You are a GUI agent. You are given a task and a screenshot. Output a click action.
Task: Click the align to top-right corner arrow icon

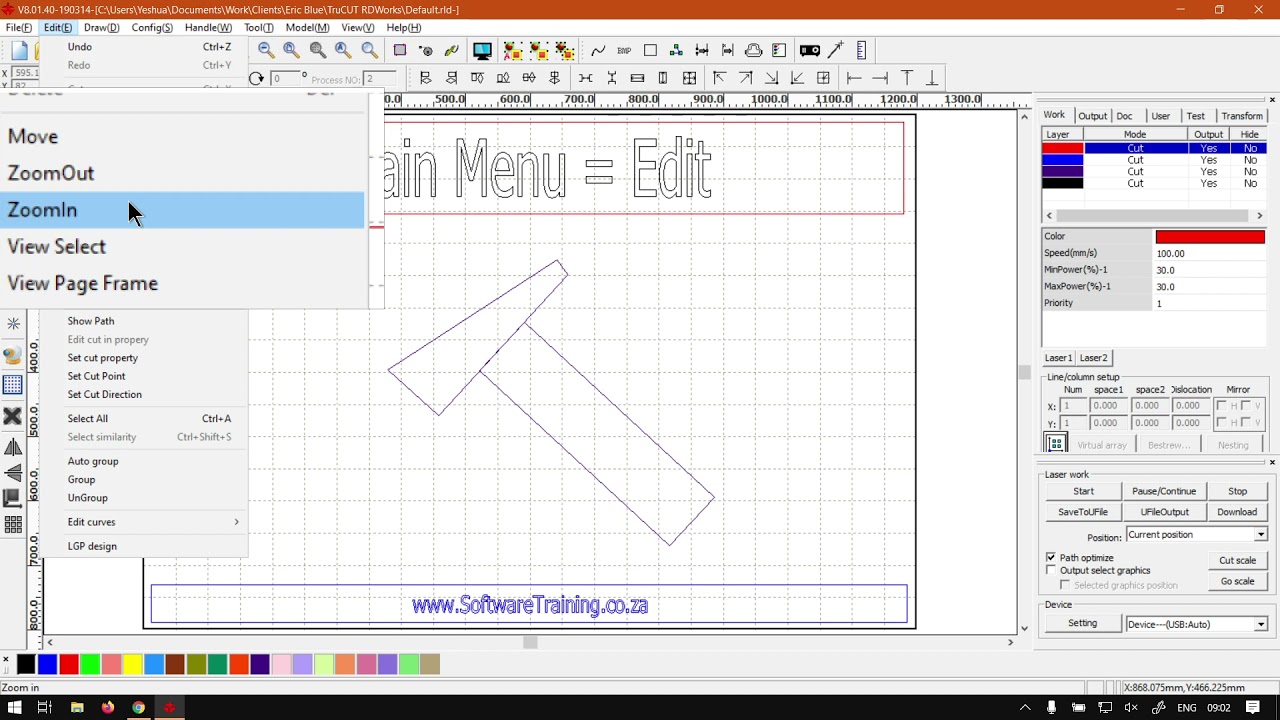(745, 78)
